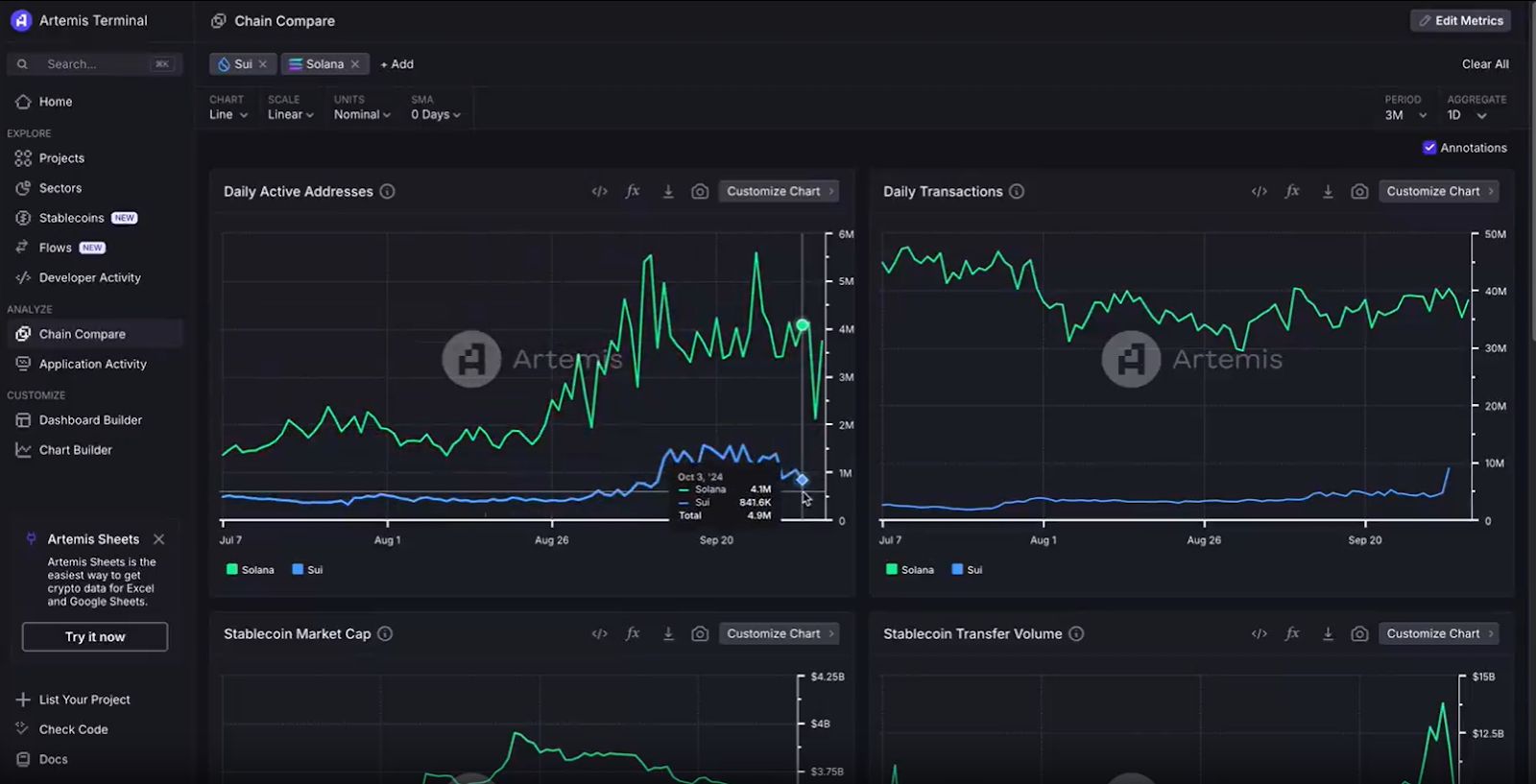The height and width of the screenshot is (784, 1536).
Task: Go to Dashboard Builder in sidebar
Action: 90,420
